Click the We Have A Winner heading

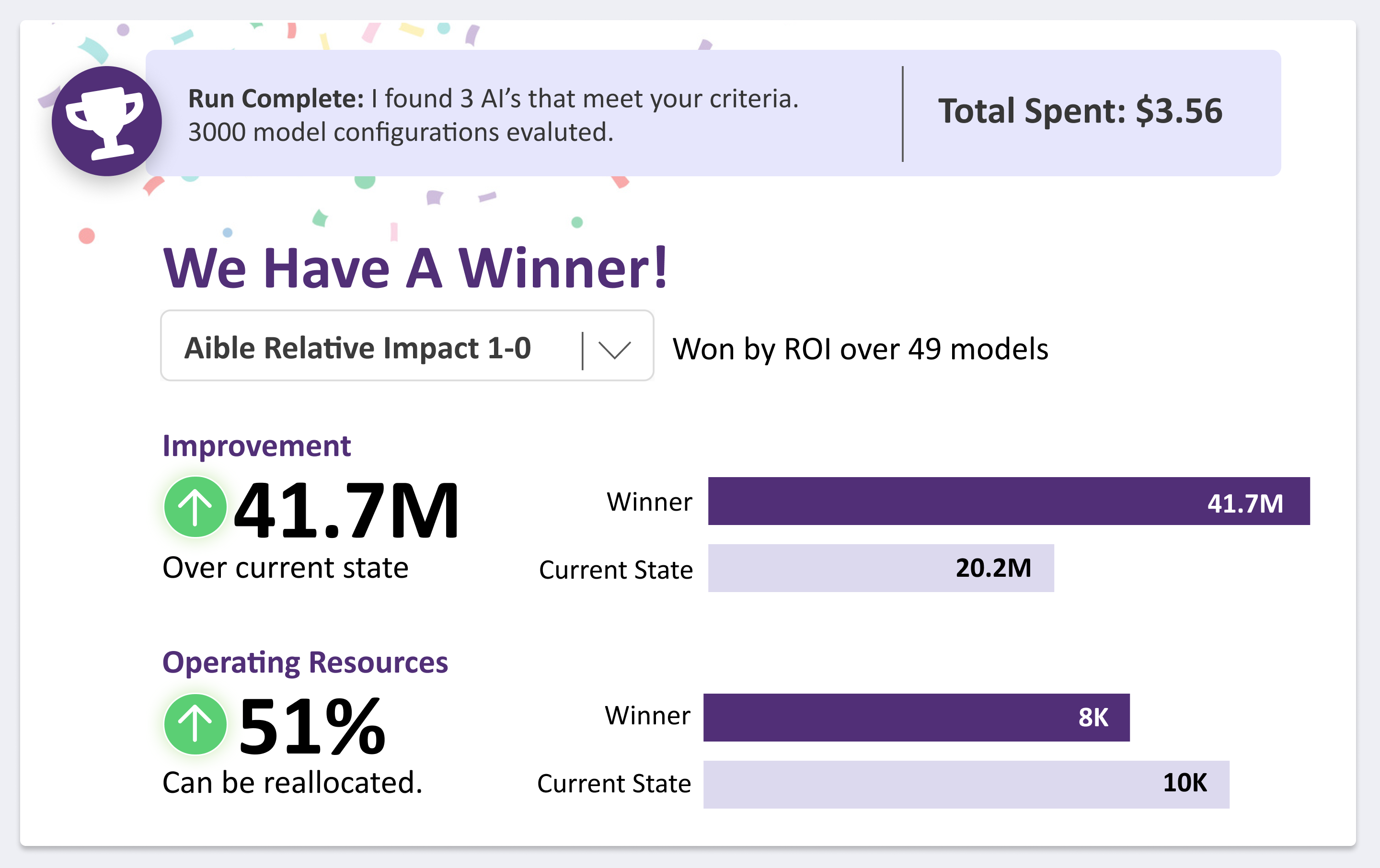415,268
